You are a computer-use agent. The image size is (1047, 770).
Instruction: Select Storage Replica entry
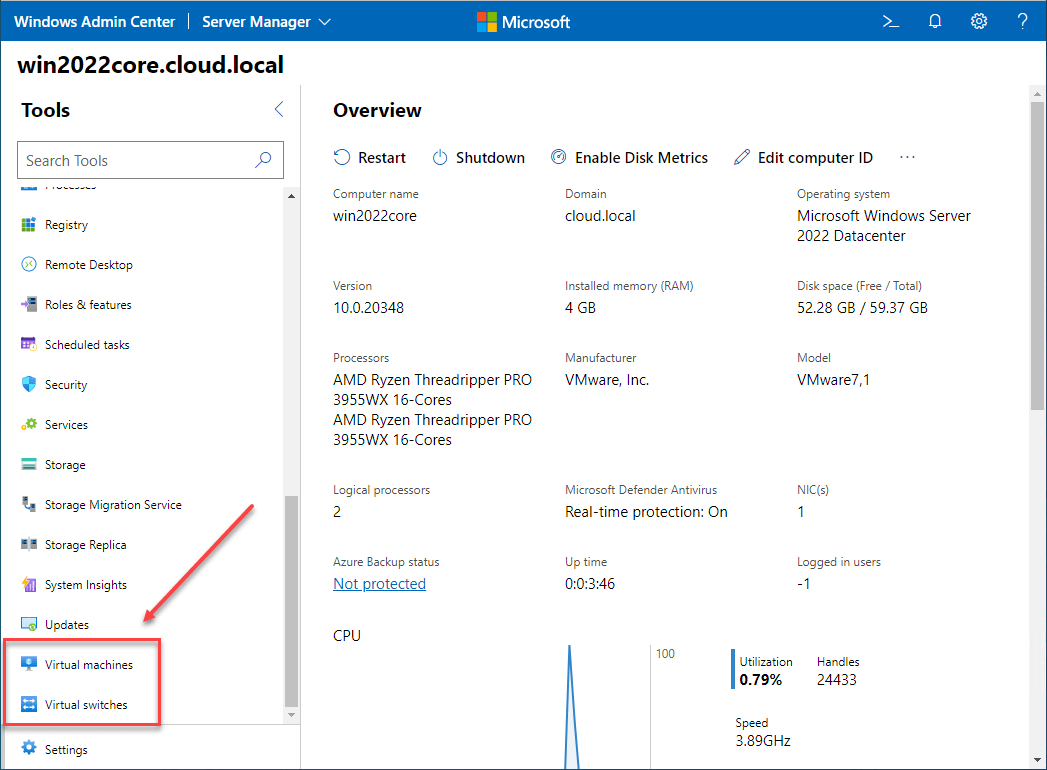tap(85, 545)
